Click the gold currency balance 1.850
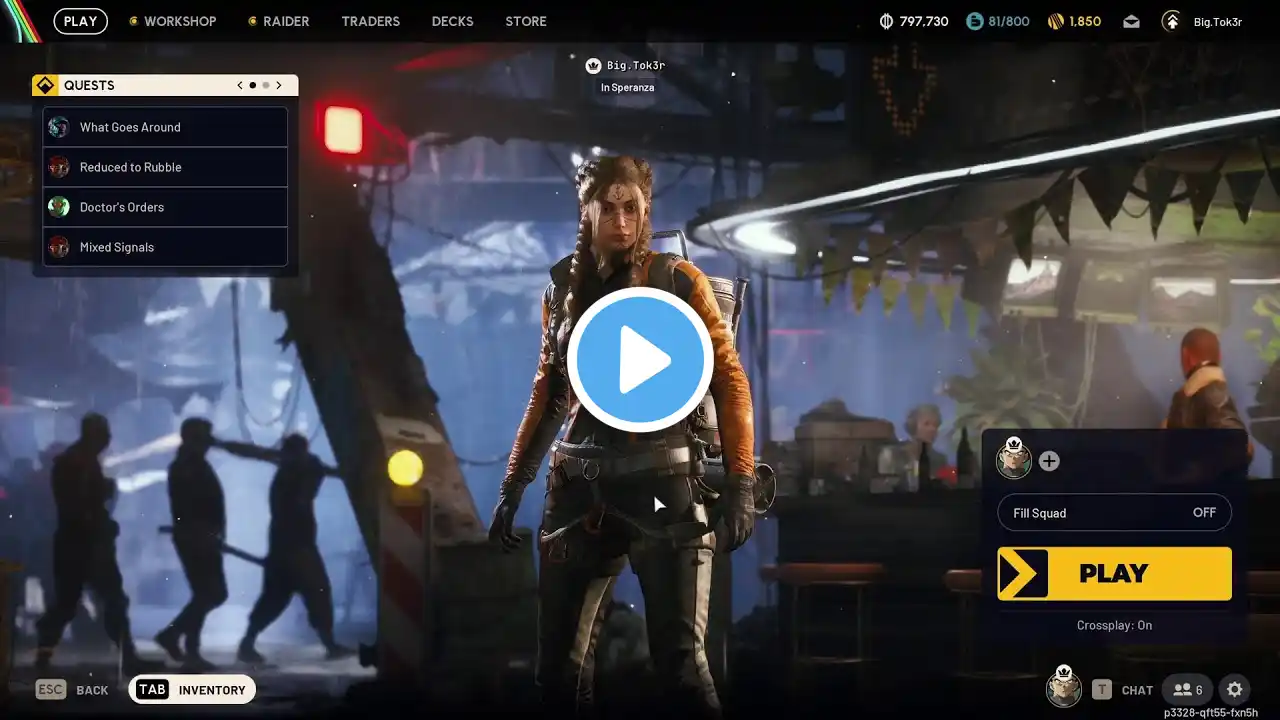Viewport: 1280px width, 720px height. tap(1074, 21)
